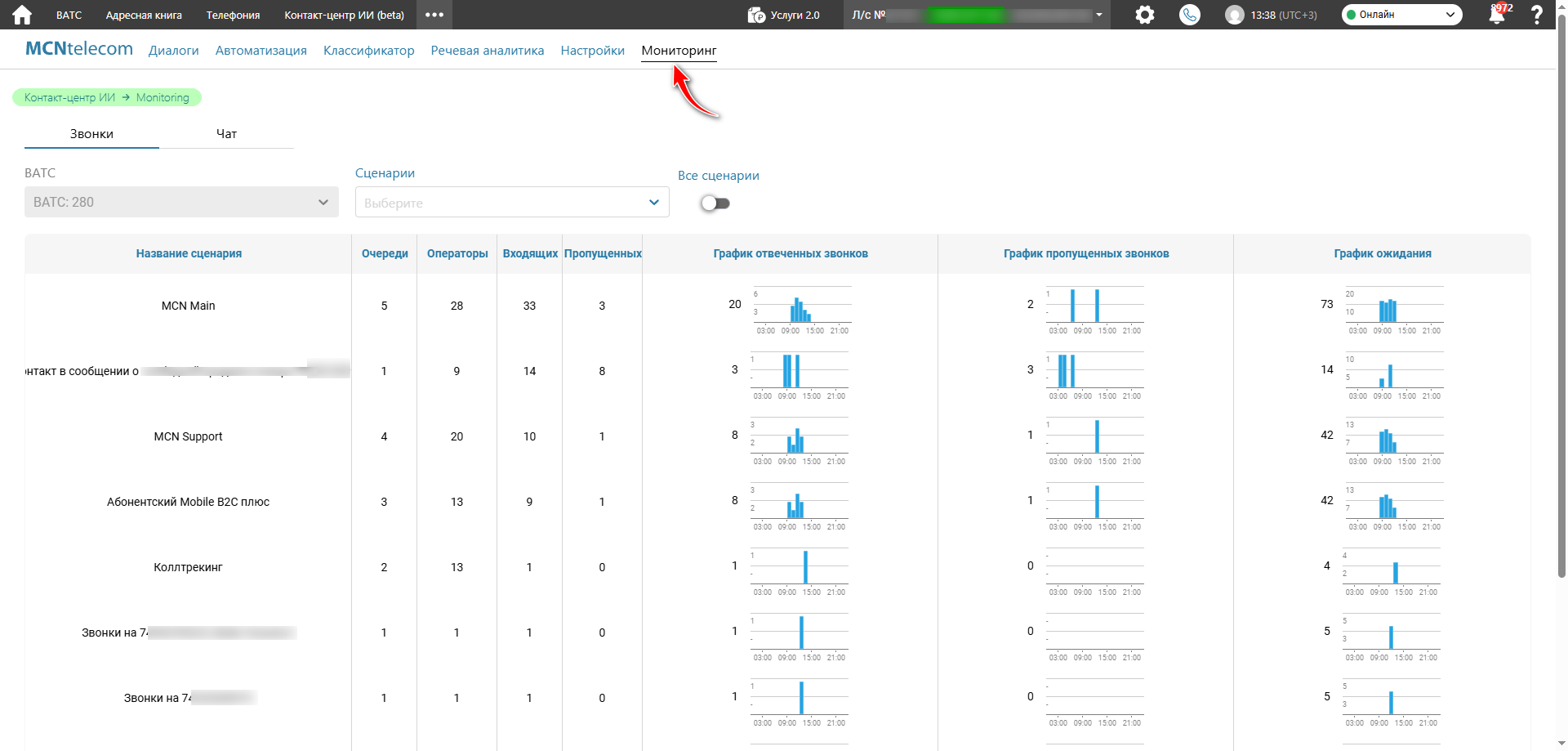1568x751 pixels.
Task: Click MCN Main answered calls chart
Action: pyautogui.click(x=801, y=310)
